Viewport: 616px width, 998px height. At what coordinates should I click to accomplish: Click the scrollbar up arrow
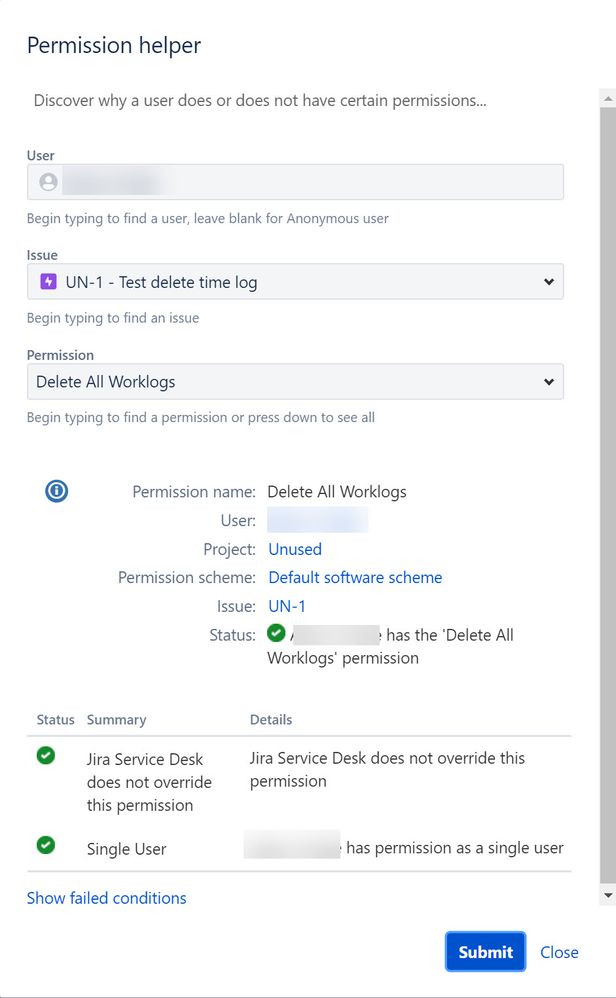[608, 99]
